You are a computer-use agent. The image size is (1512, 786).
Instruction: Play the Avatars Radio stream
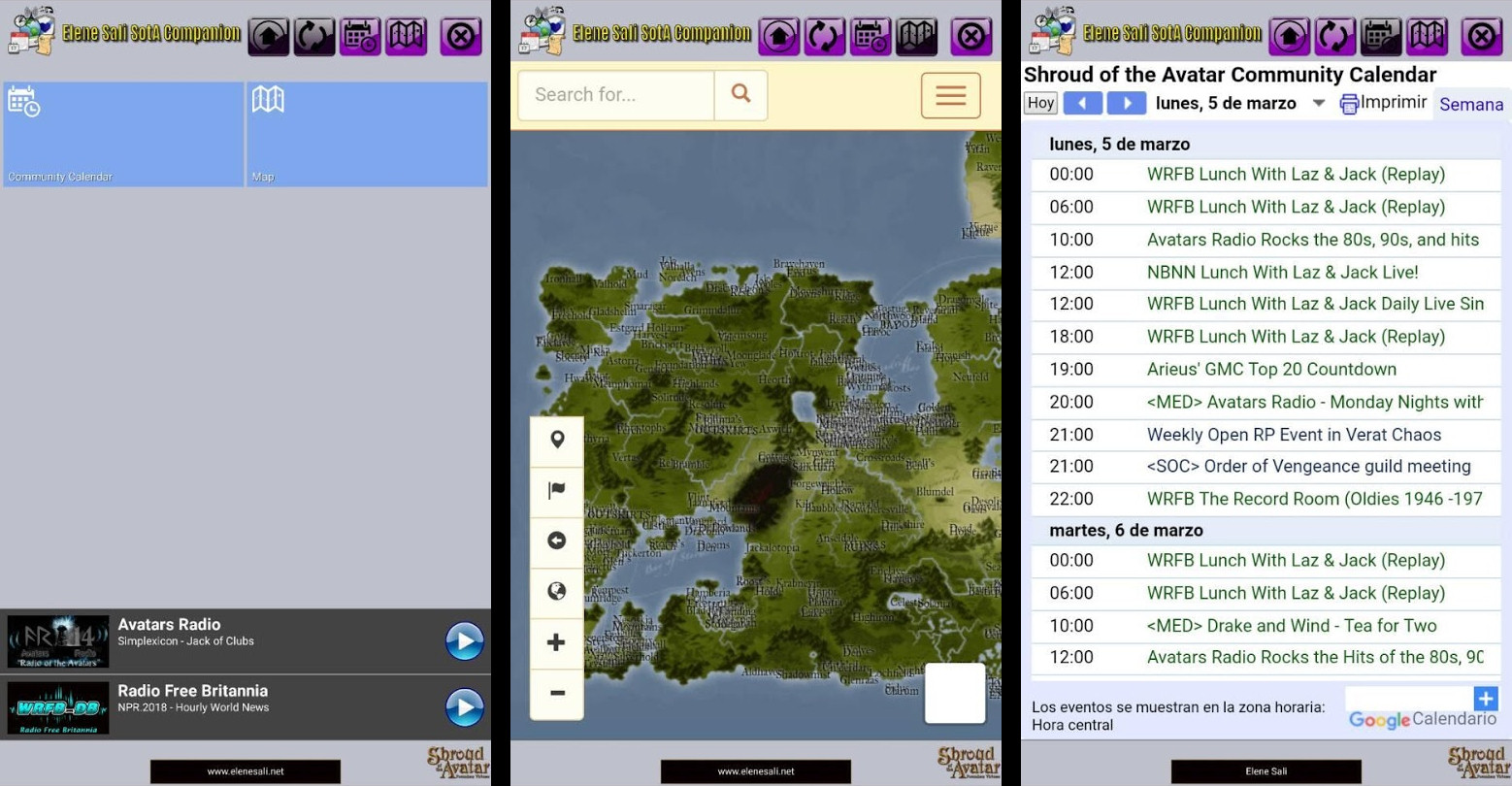(x=464, y=641)
